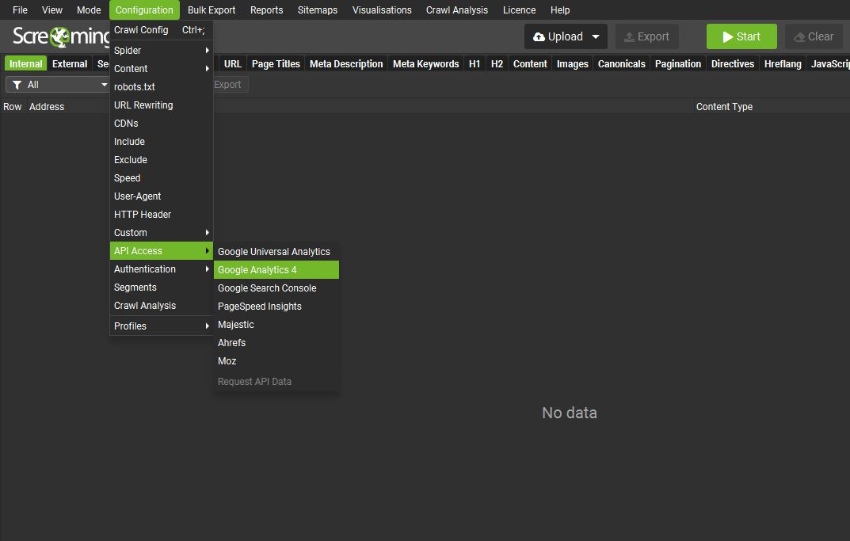Click the Start play icon

pyautogui.click(x=727, y=37)
